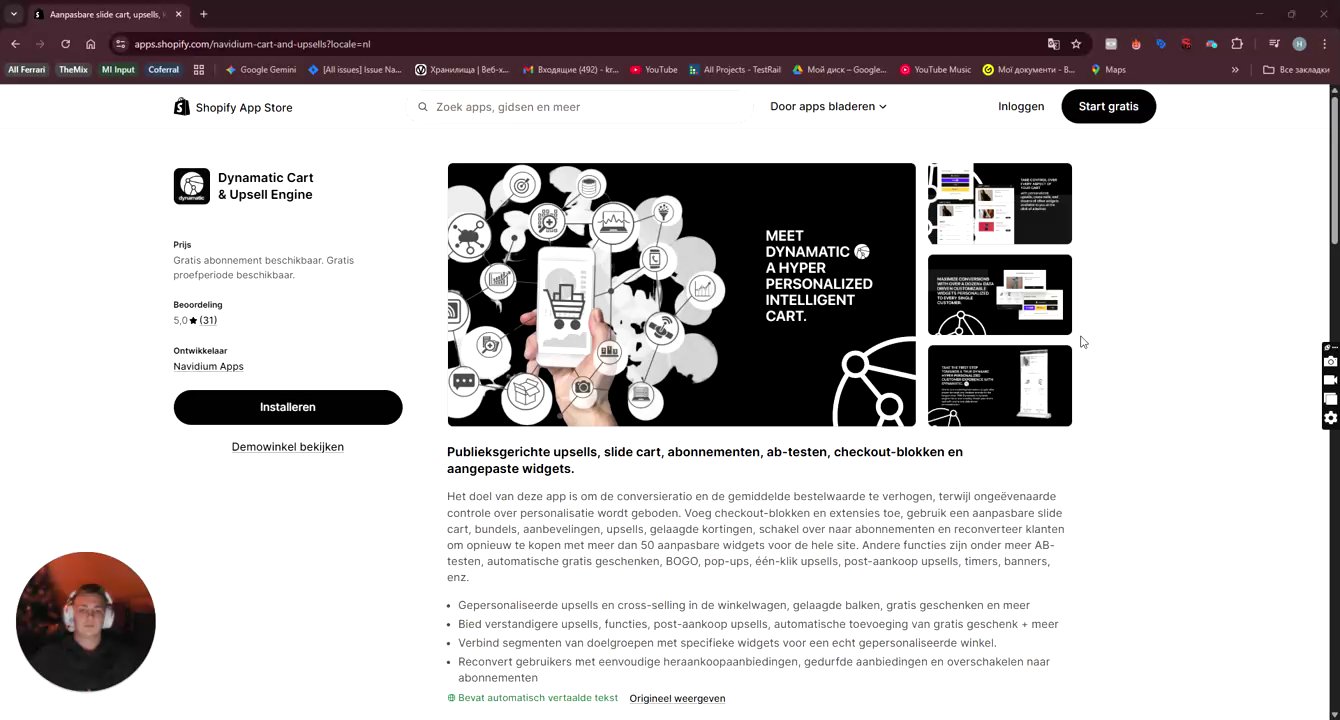Click the Origineel weergeven link
The width and height of the screenshot is (1340, 720).
coord(677,698)
